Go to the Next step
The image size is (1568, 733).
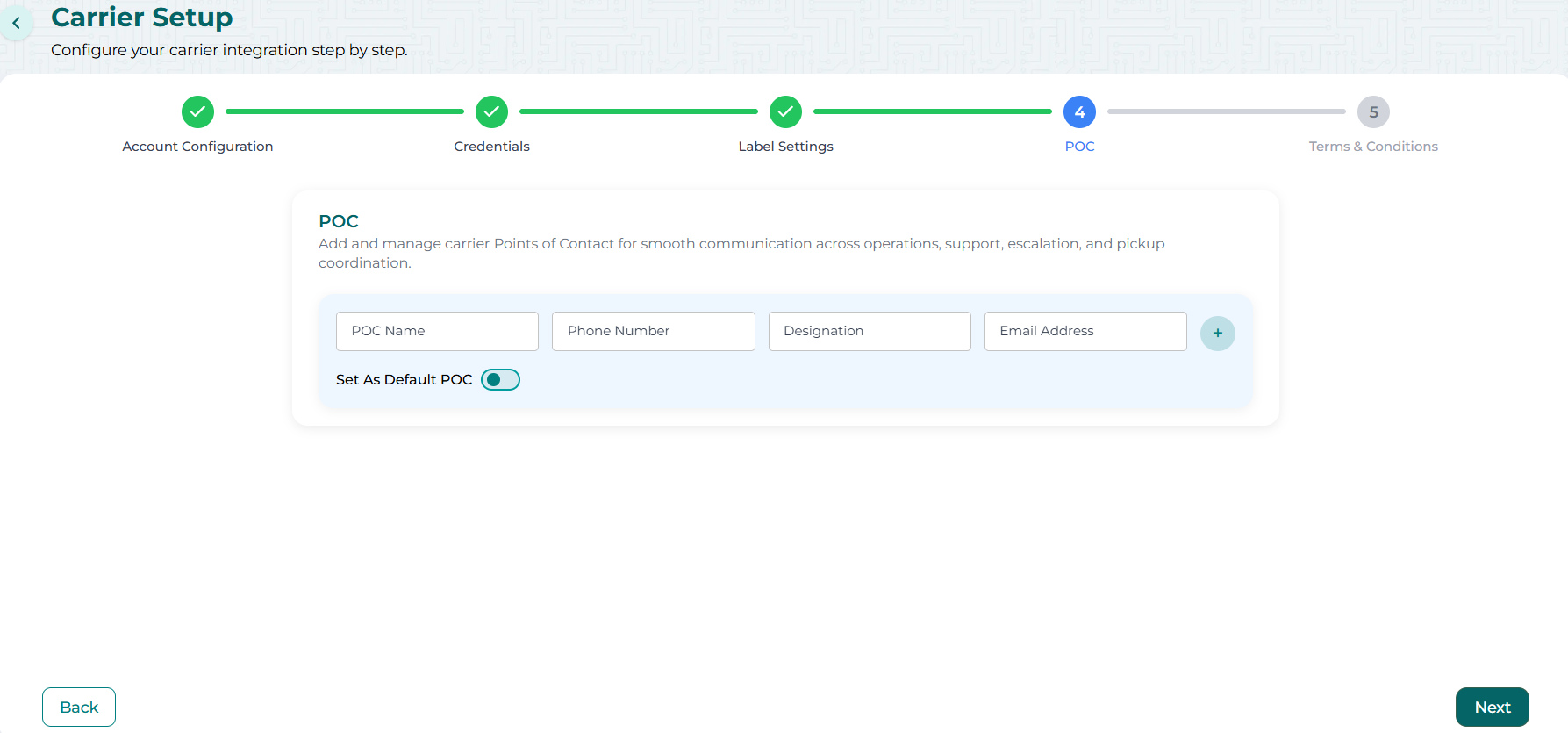click(1492, 707)
